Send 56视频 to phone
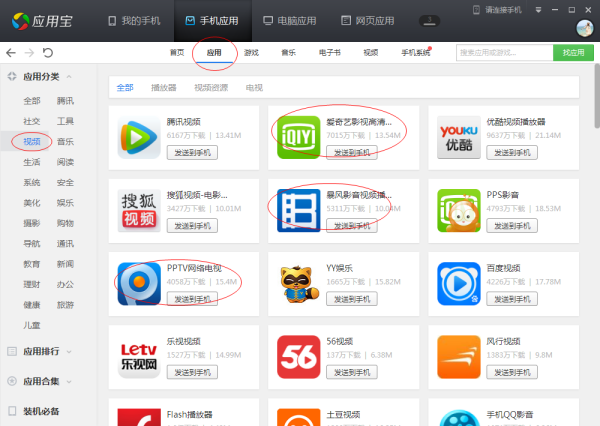Viewport: 600px width, 426px height. pyautogui.click(x=352, y=372)
